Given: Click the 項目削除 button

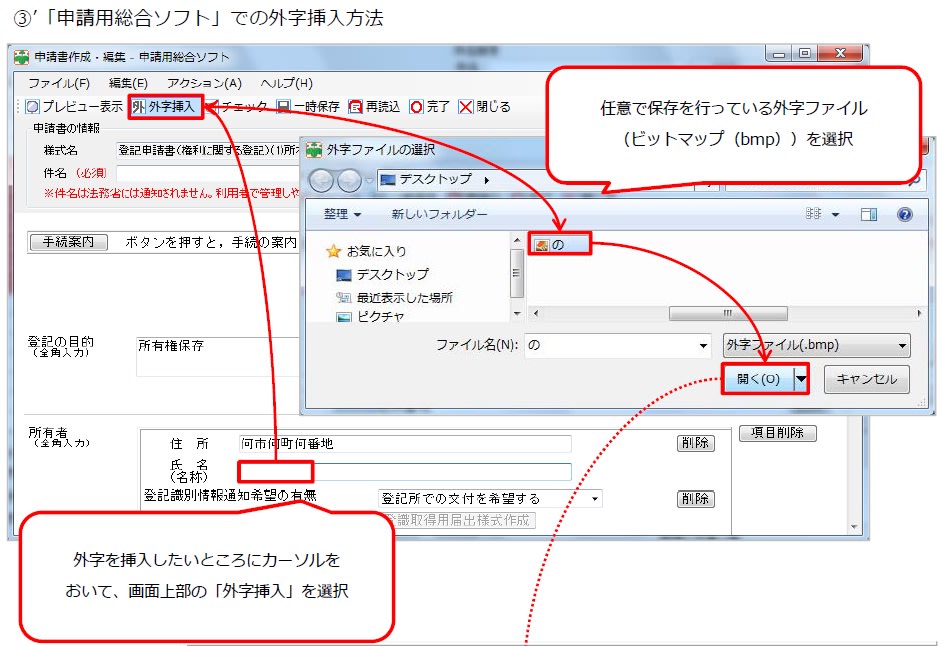Looking at the screenshot, I should point(778,433).
